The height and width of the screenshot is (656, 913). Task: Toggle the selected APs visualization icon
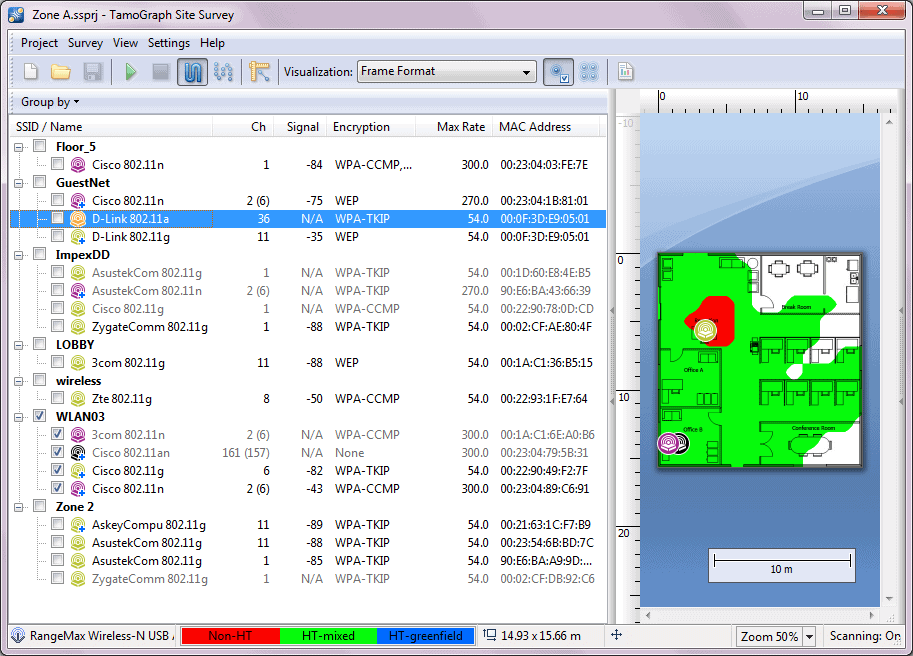tap(558, 72)
